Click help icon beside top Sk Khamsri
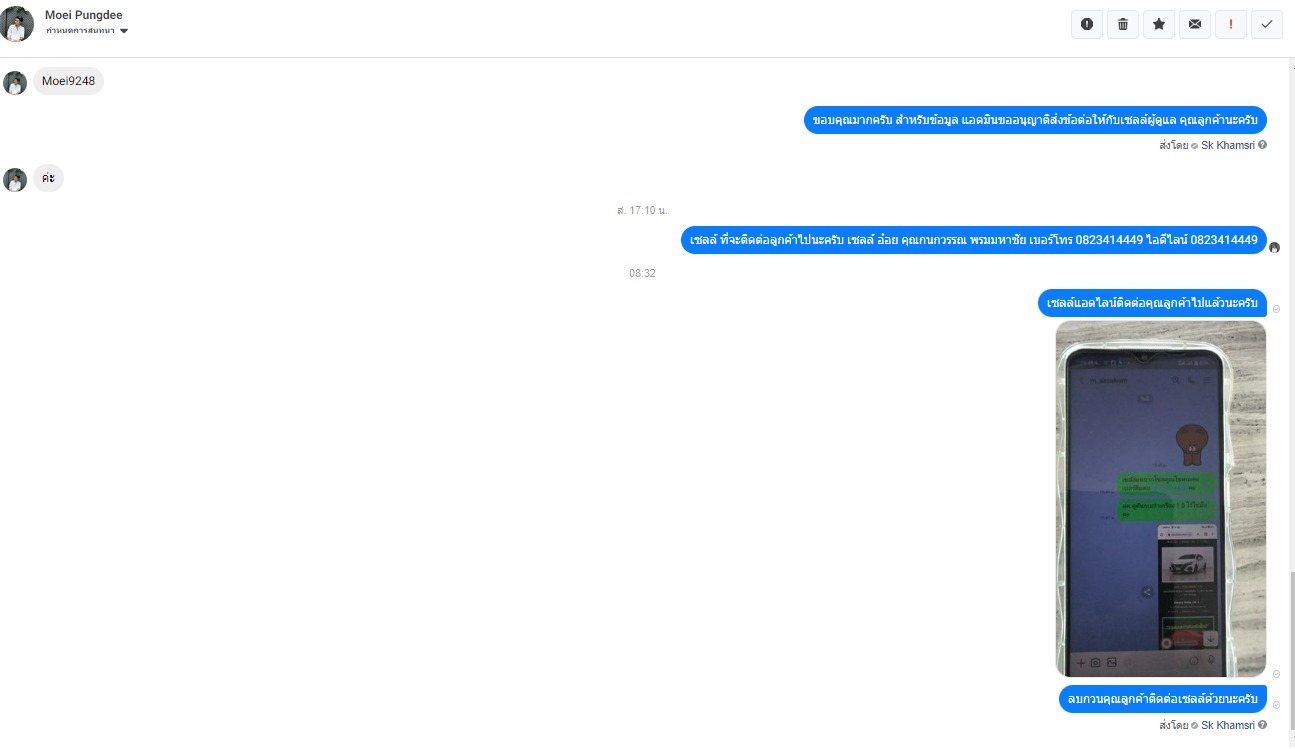Image resolution: width=1295 pixels, height=749 pixels. tap(1262, 145)
